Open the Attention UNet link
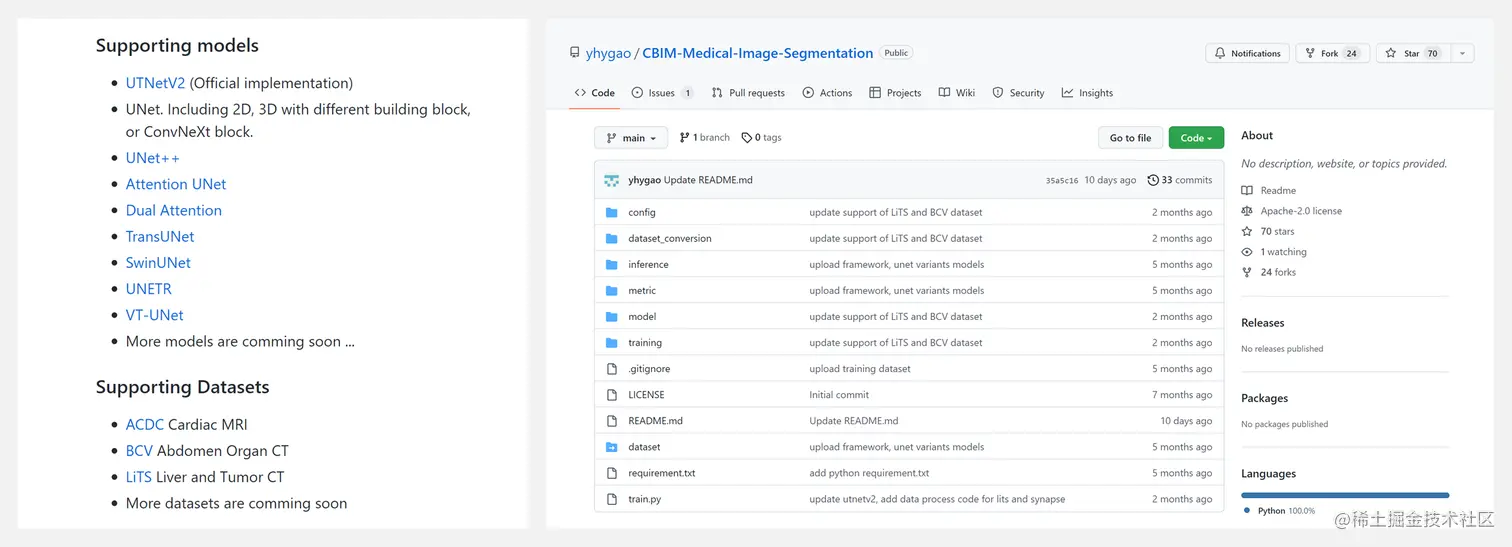The height and width of the screenshot is (547, 1512). (x=176, y=184)
